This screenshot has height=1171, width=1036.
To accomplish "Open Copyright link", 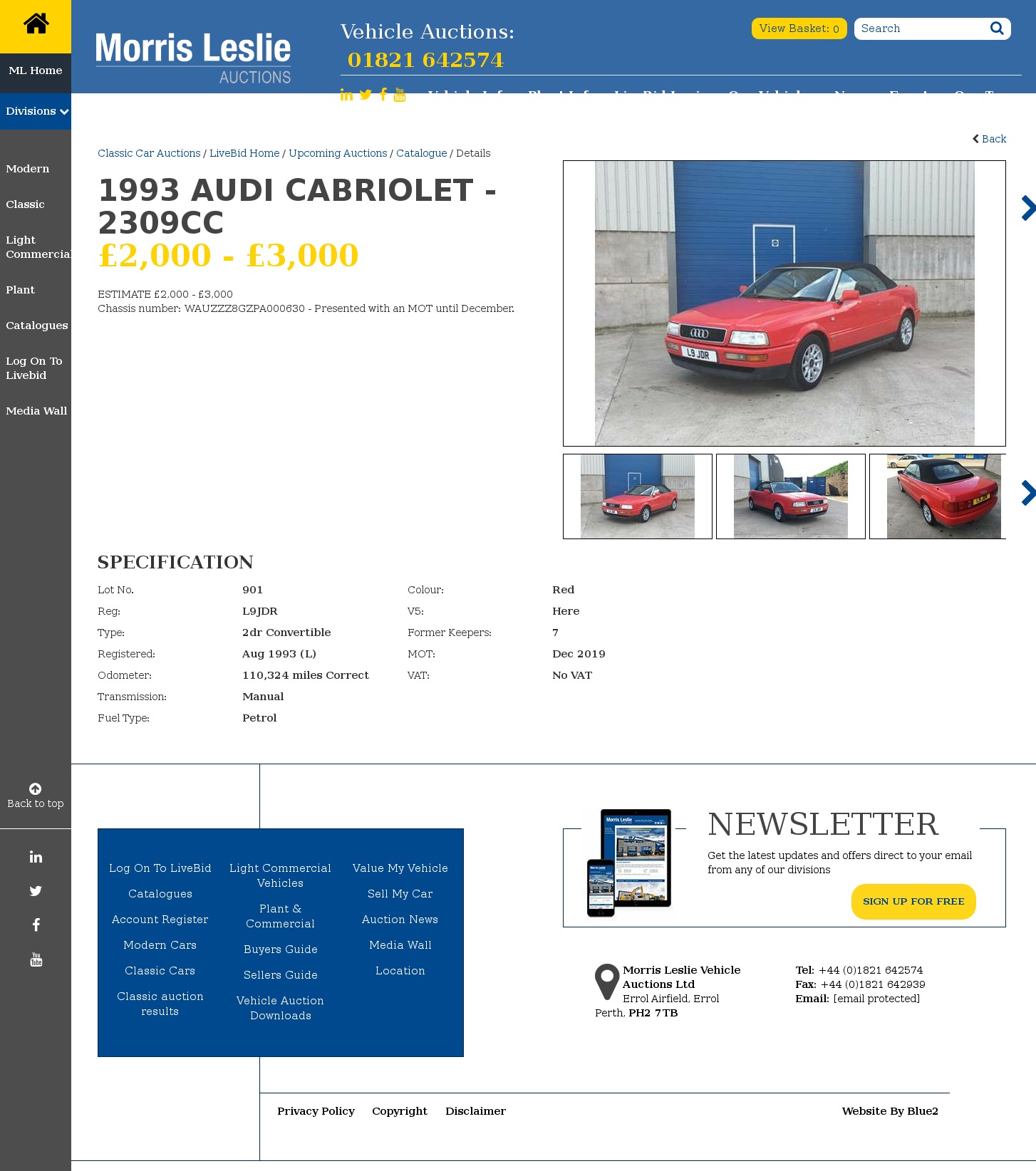I will pyautogui.click(x=400, y=1111).
